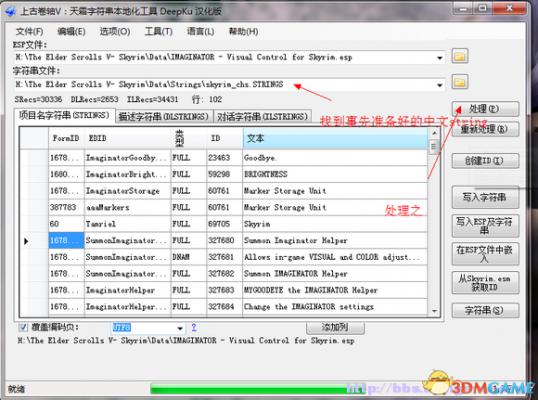
Task: Select the FormID cell 387783
Action: coord(66,207)
